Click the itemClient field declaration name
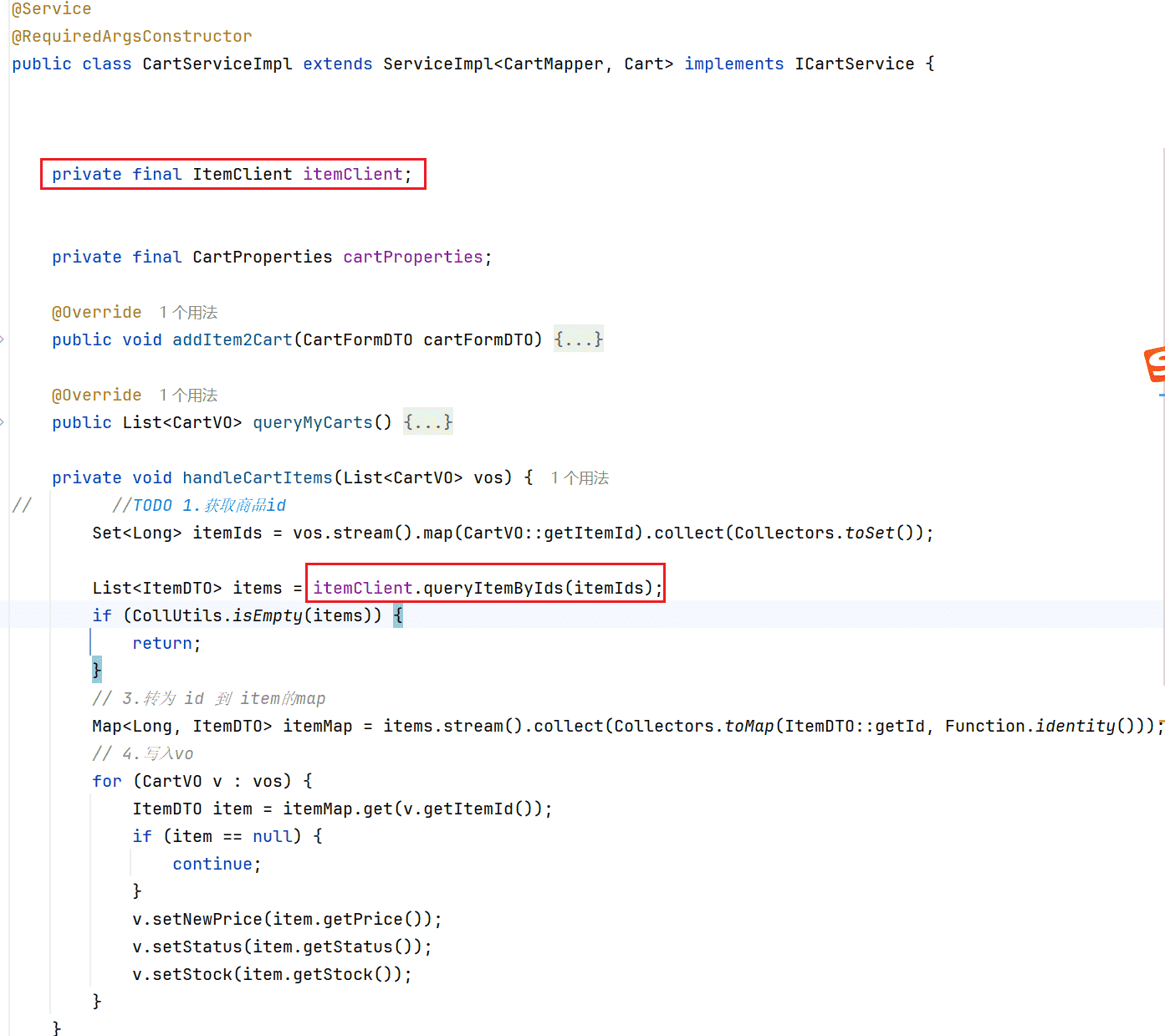 (x=352, y=174)
